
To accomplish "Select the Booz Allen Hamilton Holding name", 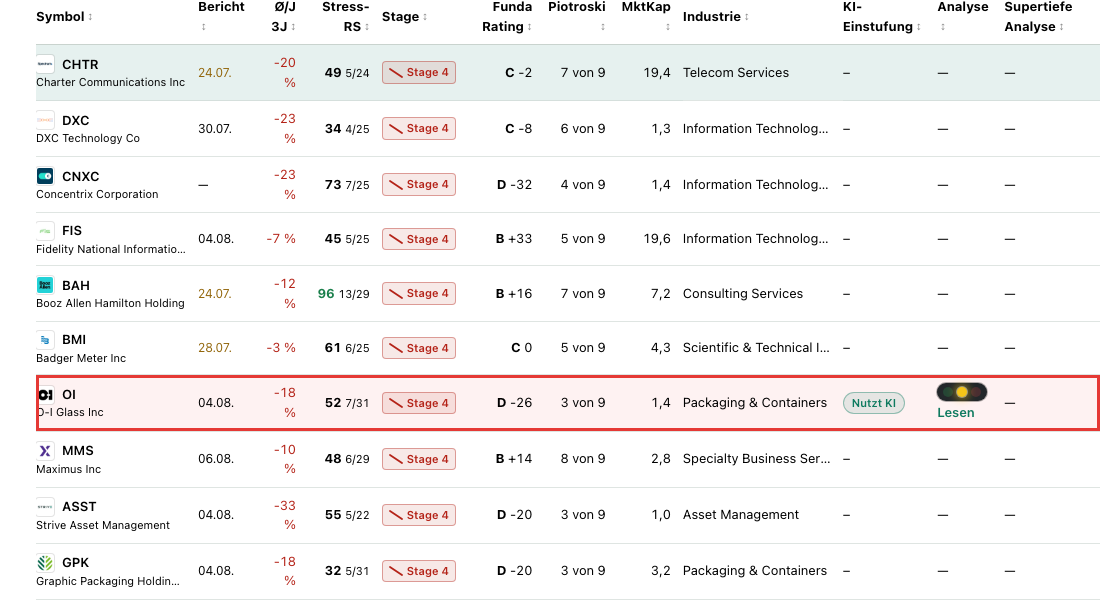I will point(111,303).
